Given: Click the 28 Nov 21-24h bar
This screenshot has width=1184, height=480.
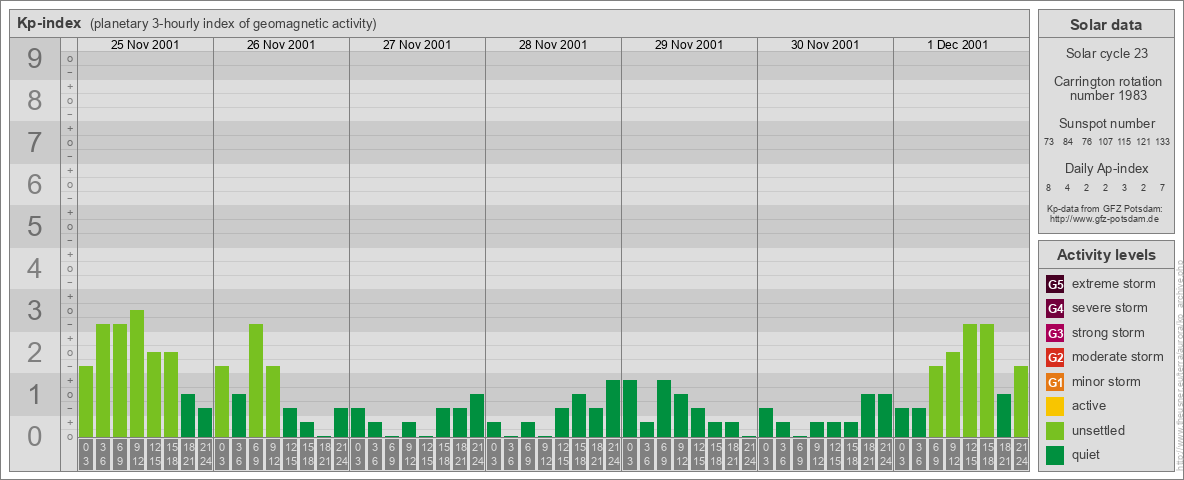Looking at the screenshot, I should coord(612,408).
